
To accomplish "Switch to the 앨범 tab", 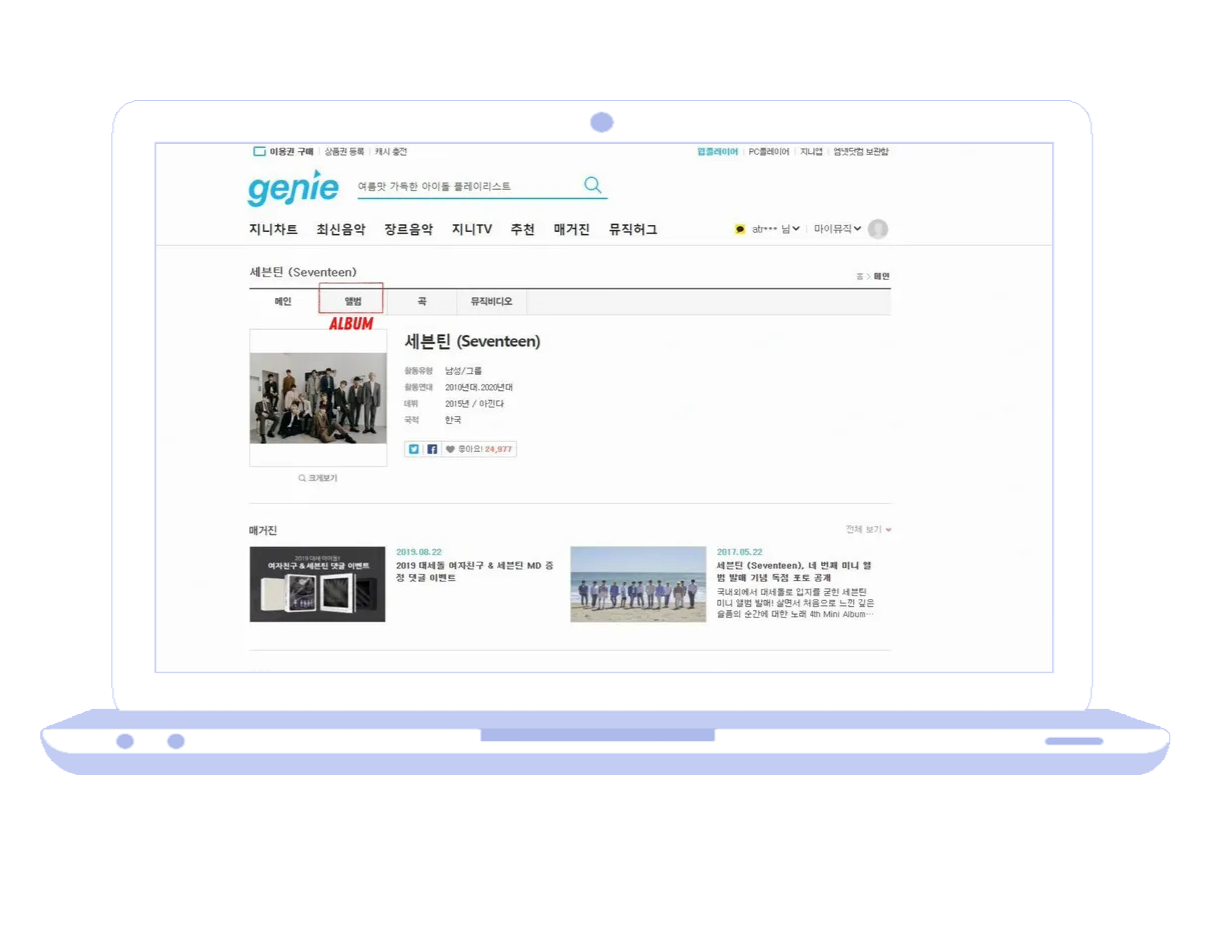I will coord(352,301).
